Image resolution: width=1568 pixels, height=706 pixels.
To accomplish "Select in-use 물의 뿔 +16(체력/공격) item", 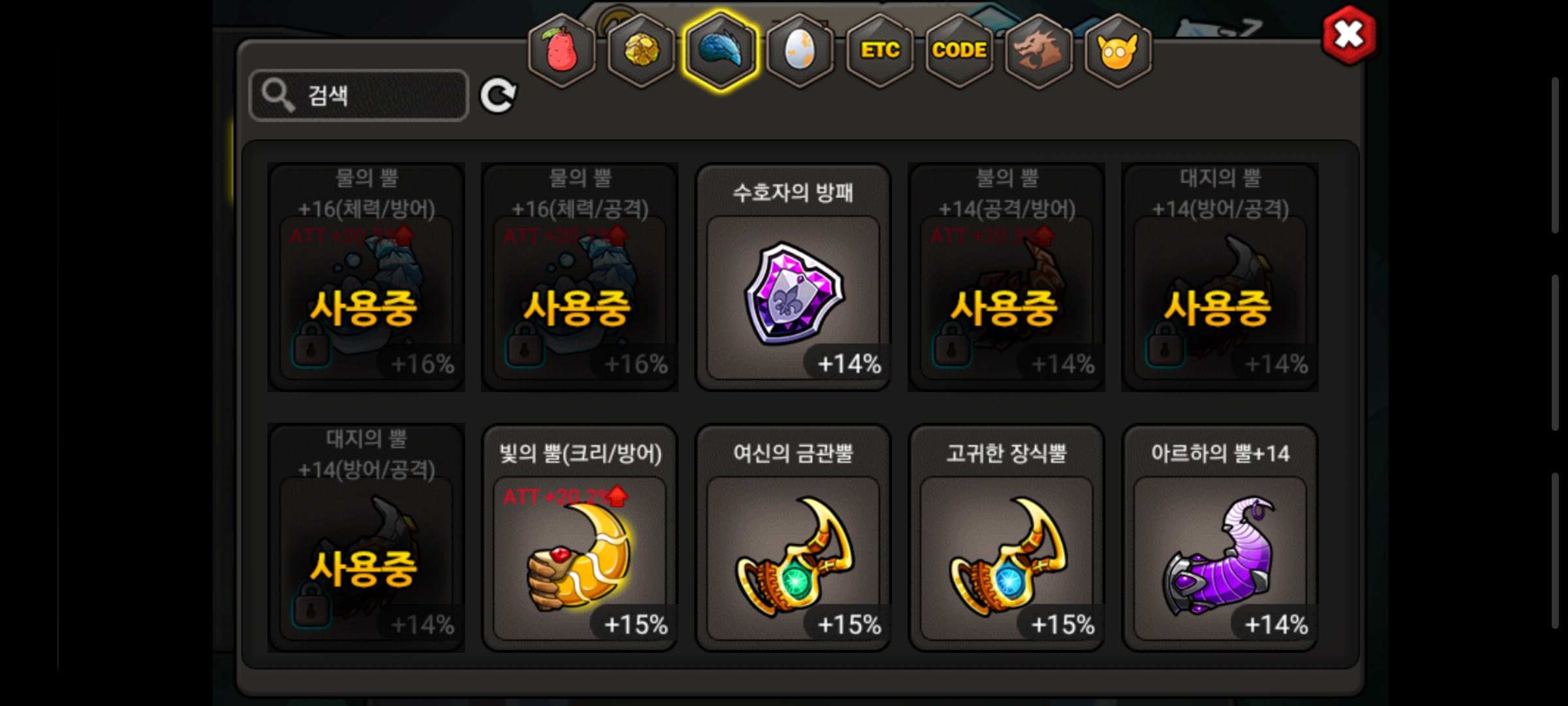I will (580, 277).
